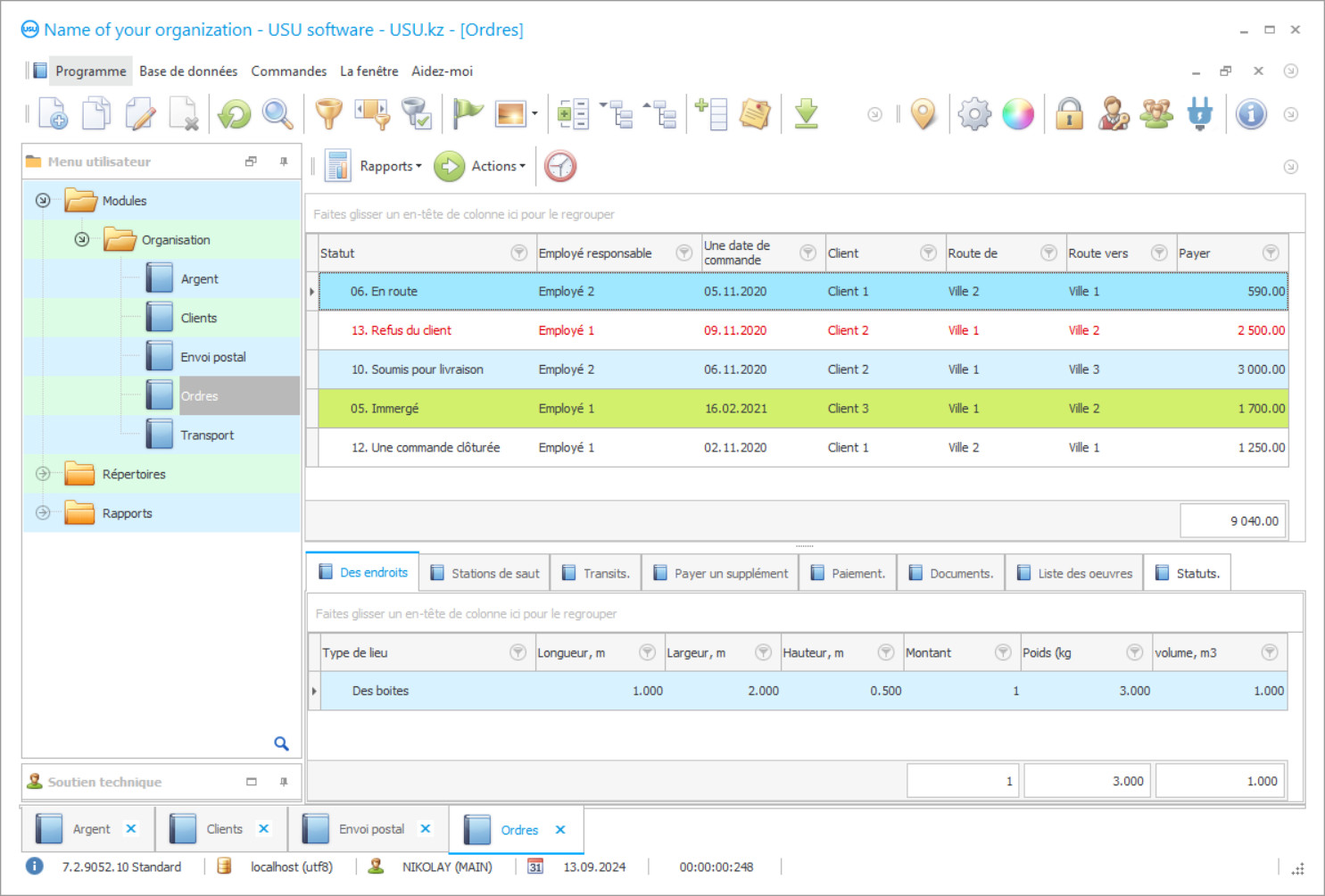Delete a record using the delete icon
Screen dimensions: 1325x896
click(x=185, y=113)
